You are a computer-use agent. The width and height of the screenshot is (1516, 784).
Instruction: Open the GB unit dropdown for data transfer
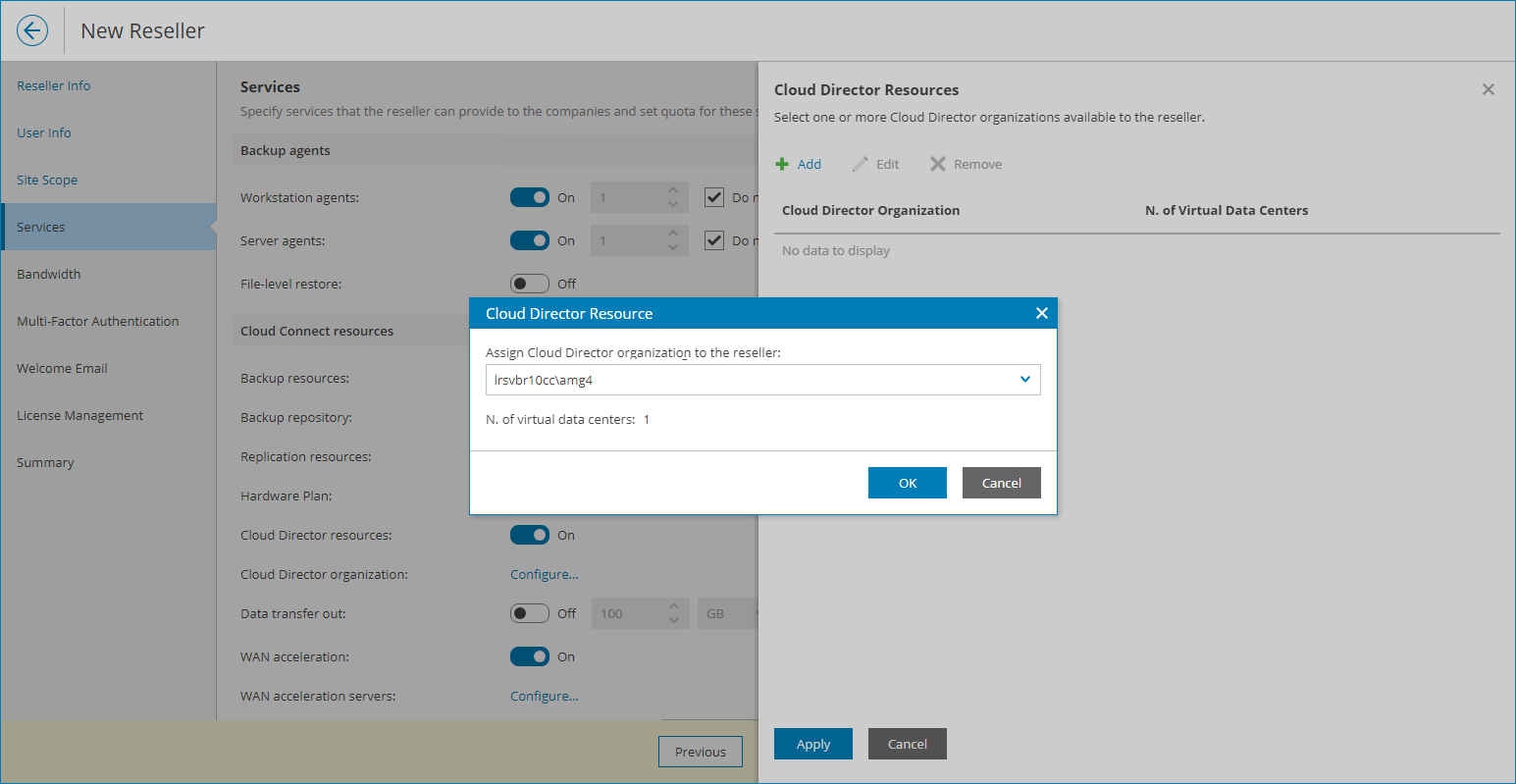coord(727,613)
